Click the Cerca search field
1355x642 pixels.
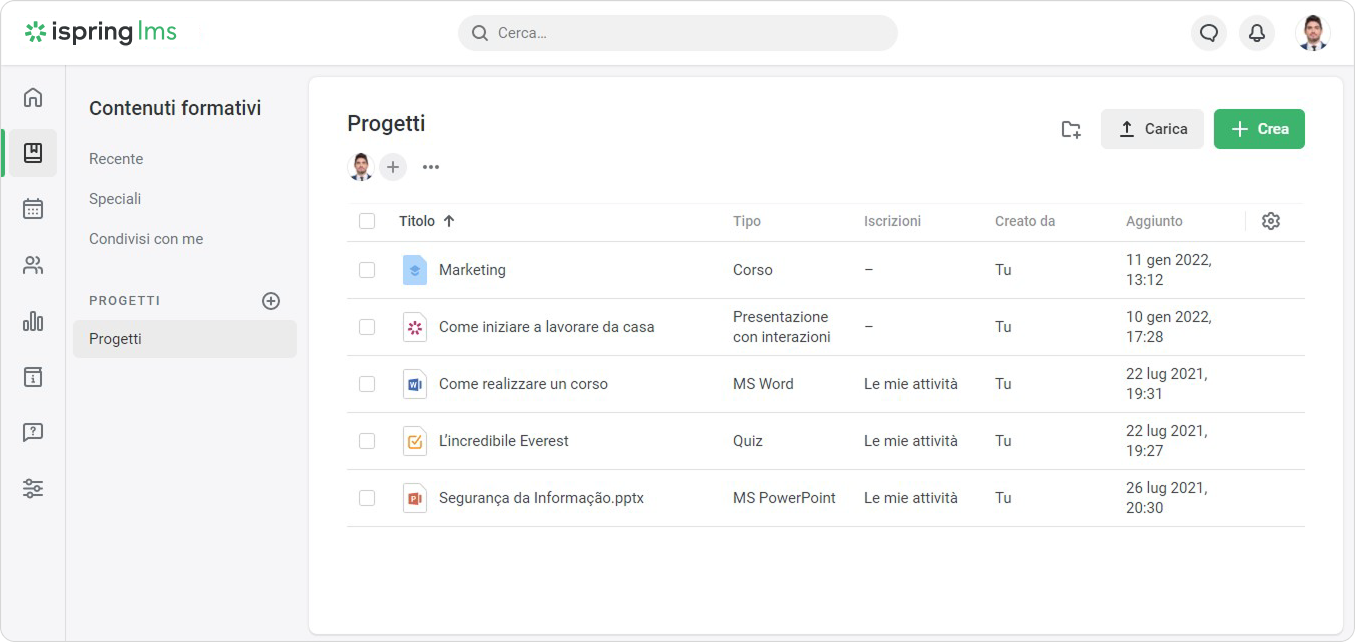coord(678,33)
